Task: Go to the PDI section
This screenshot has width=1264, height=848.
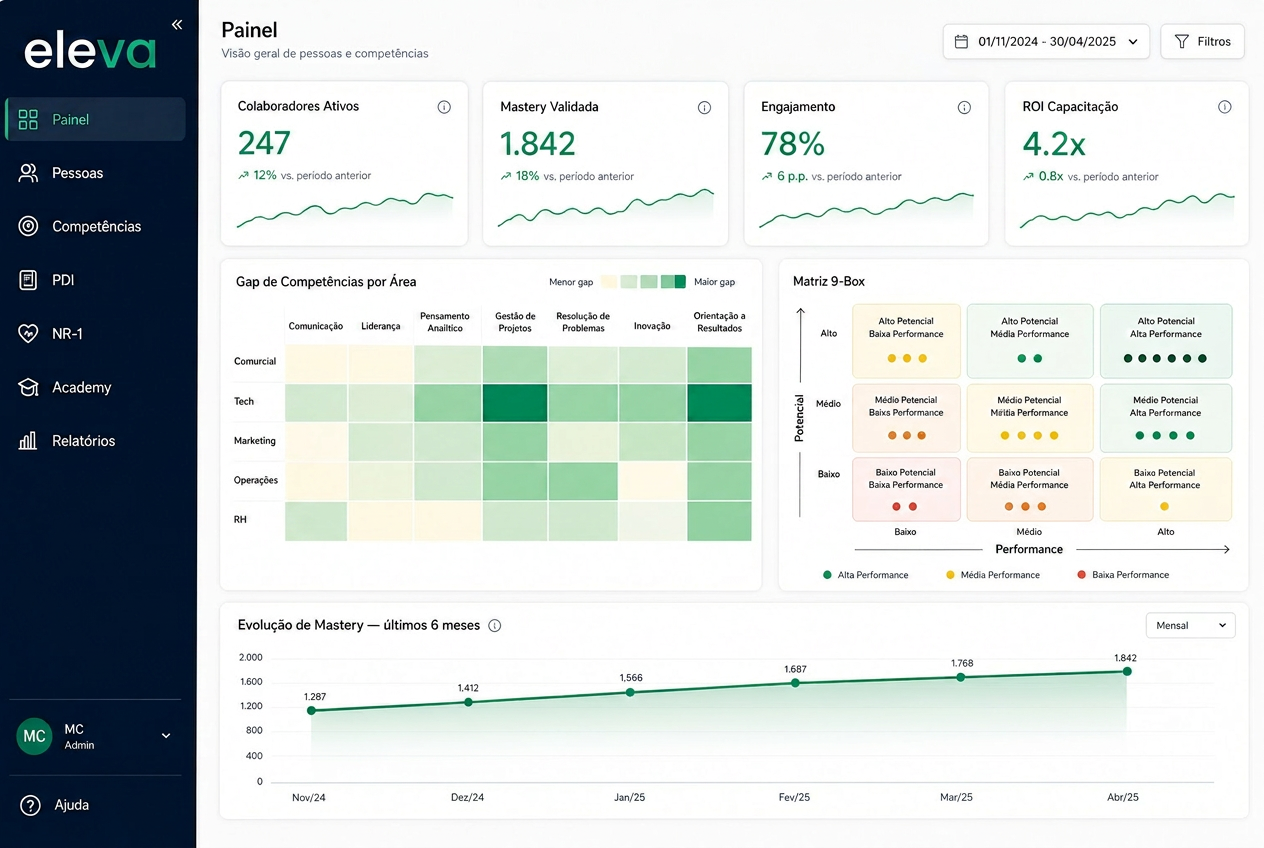Action: point(95,280)
